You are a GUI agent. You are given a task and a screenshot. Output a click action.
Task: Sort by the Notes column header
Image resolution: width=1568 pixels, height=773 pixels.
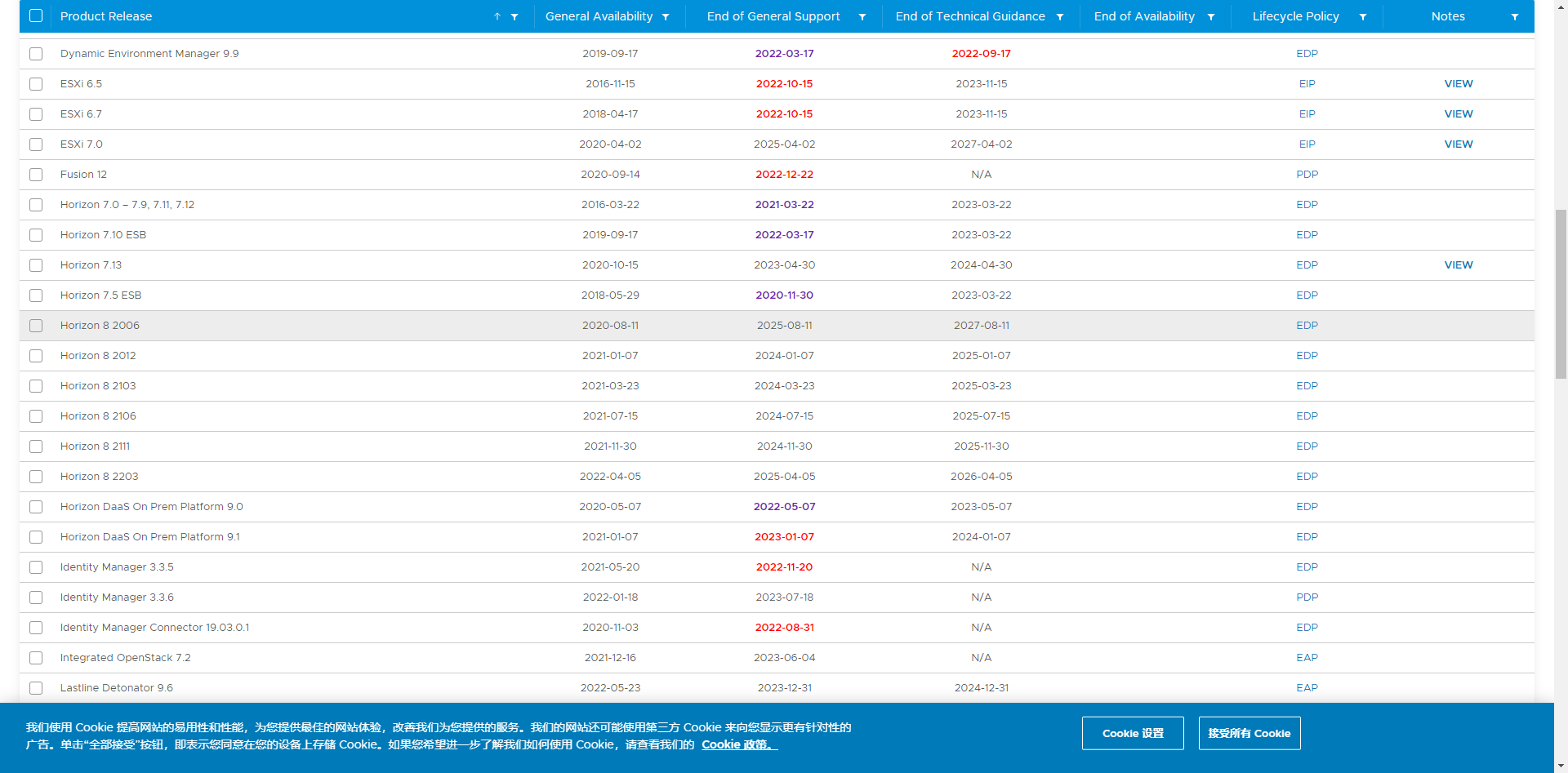[x=1448, y=16]
